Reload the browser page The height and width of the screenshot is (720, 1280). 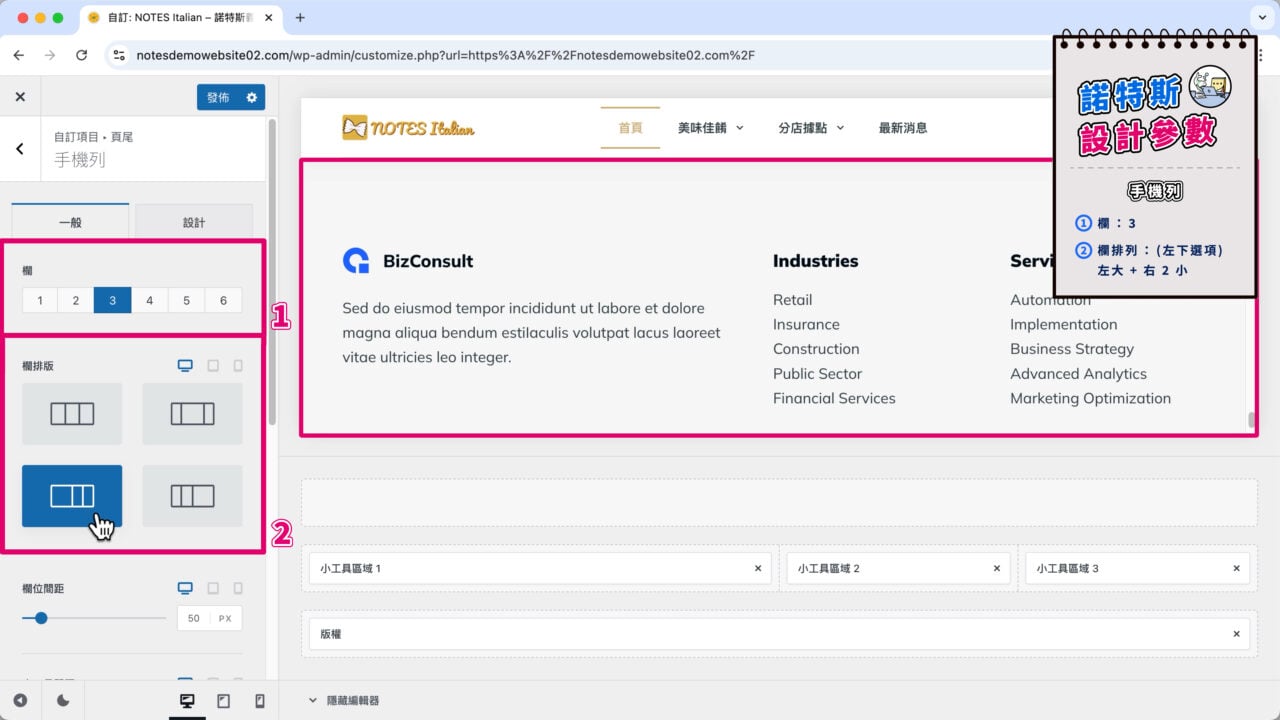(82, 55)
